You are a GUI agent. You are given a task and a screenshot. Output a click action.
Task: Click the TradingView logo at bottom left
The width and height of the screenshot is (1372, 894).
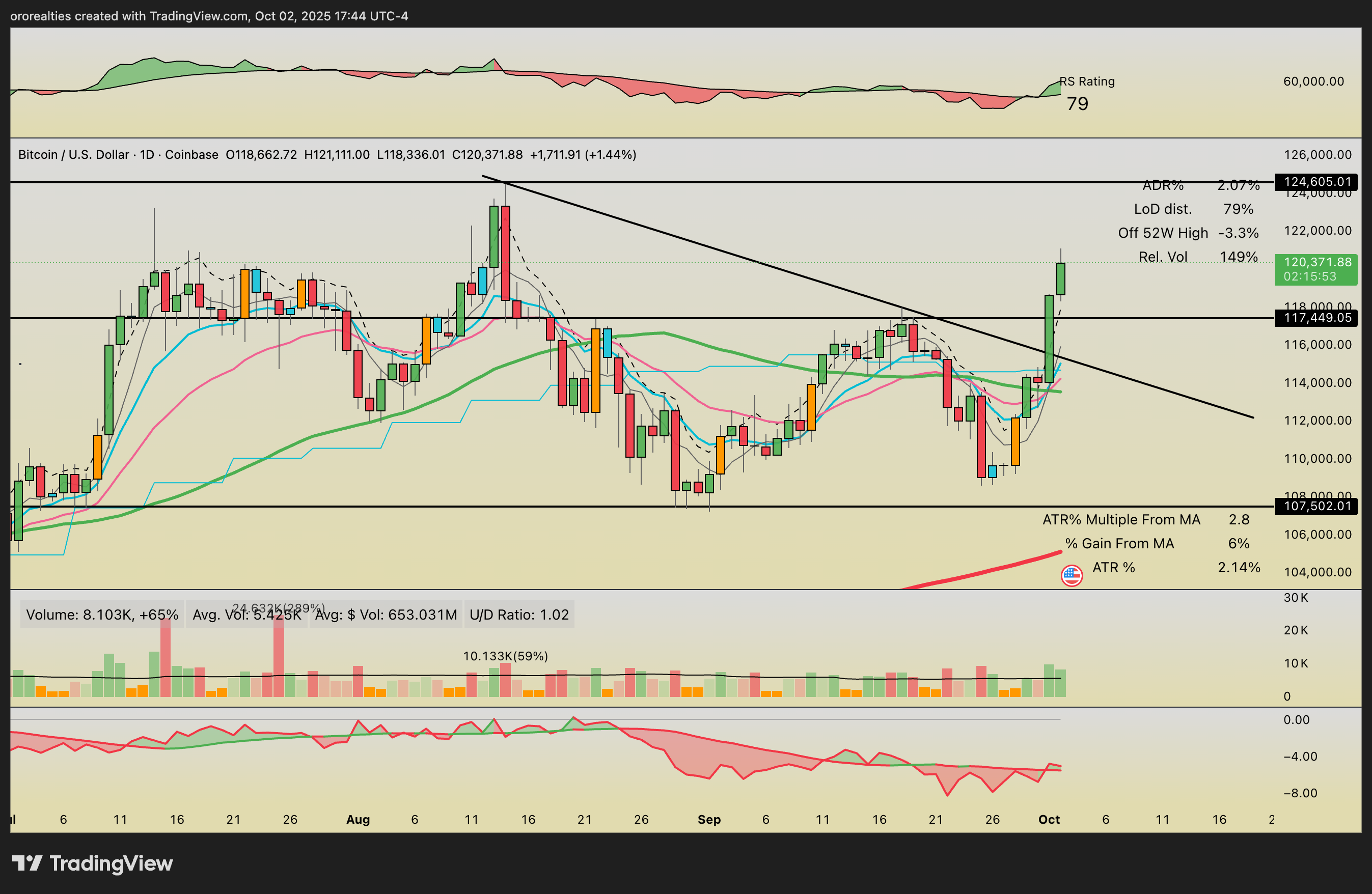tap(92, 863)
